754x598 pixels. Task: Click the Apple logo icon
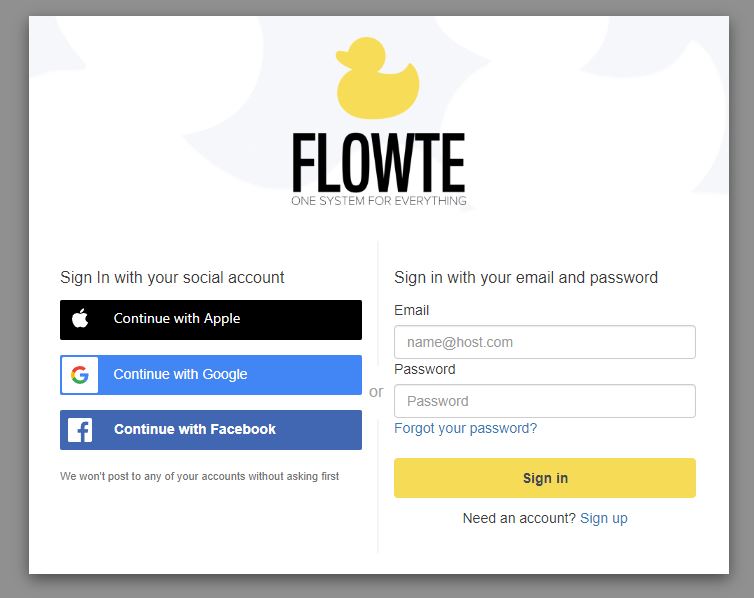pos(80,318)
